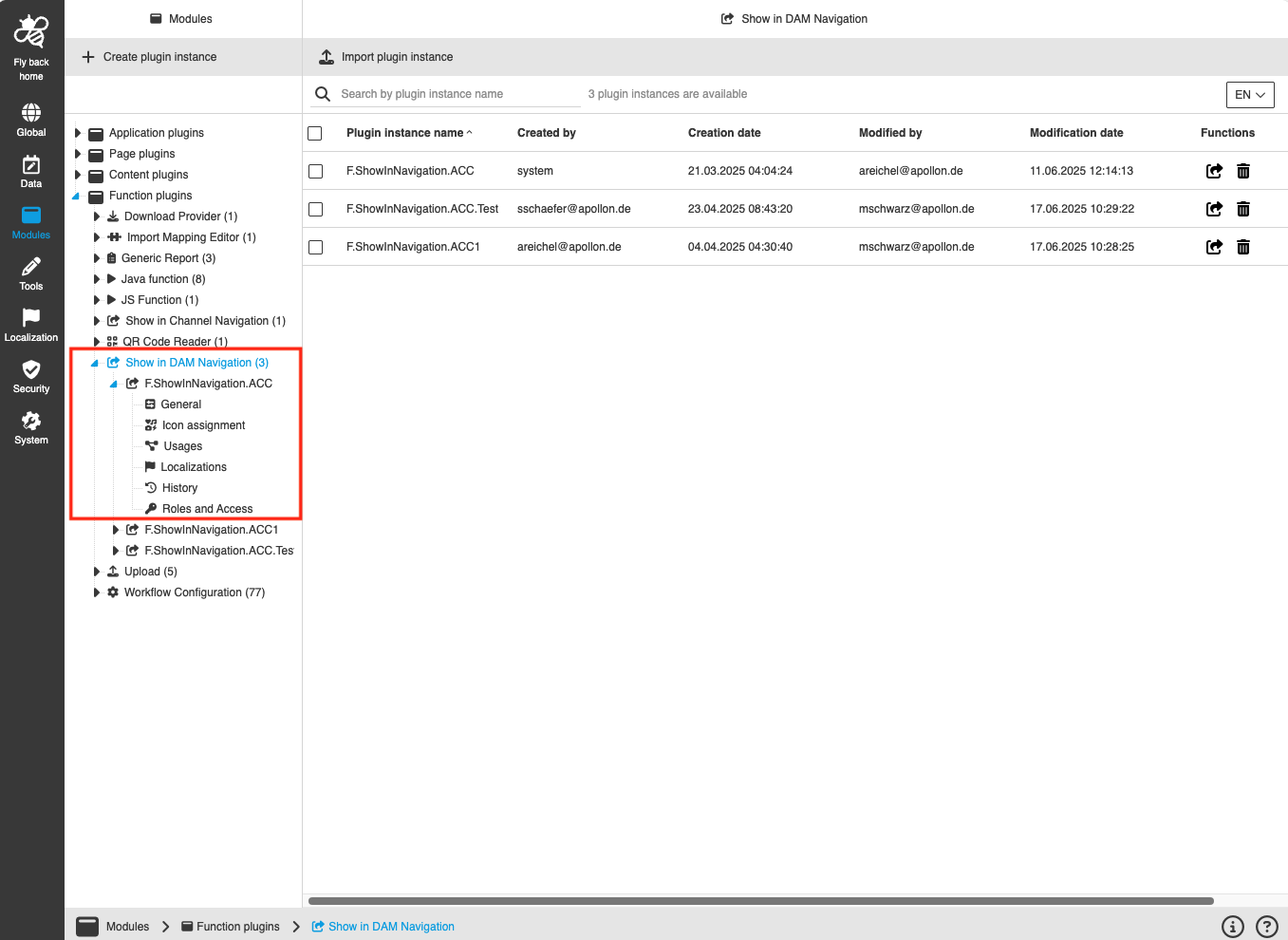The width and height of the screenshot is (1288, 940).
Task: Check the select-all checkbox in the table header
Action: pos(315,133)
